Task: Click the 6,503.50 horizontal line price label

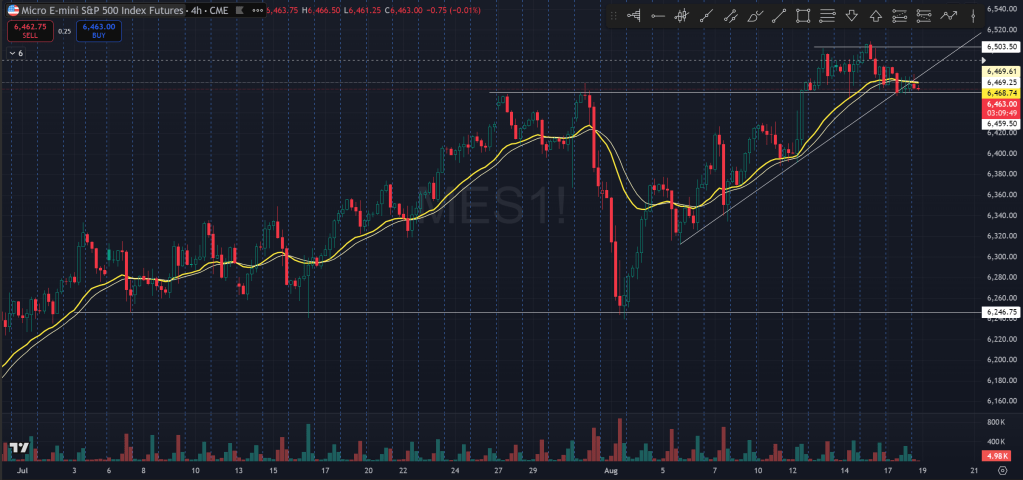Action: click(1001, 47)
